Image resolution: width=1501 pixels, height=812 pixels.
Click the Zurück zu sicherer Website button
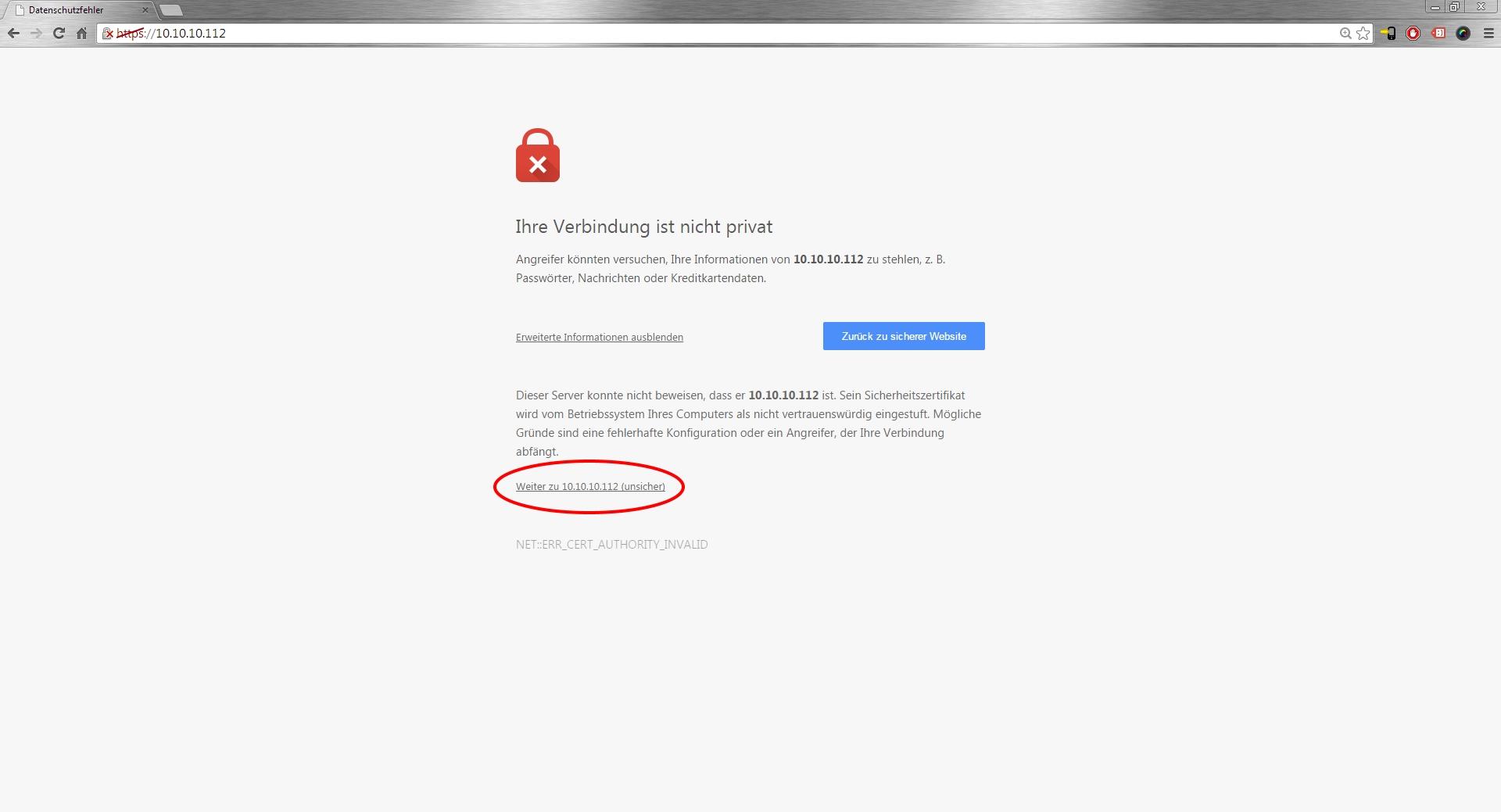(x=904, y=336)
